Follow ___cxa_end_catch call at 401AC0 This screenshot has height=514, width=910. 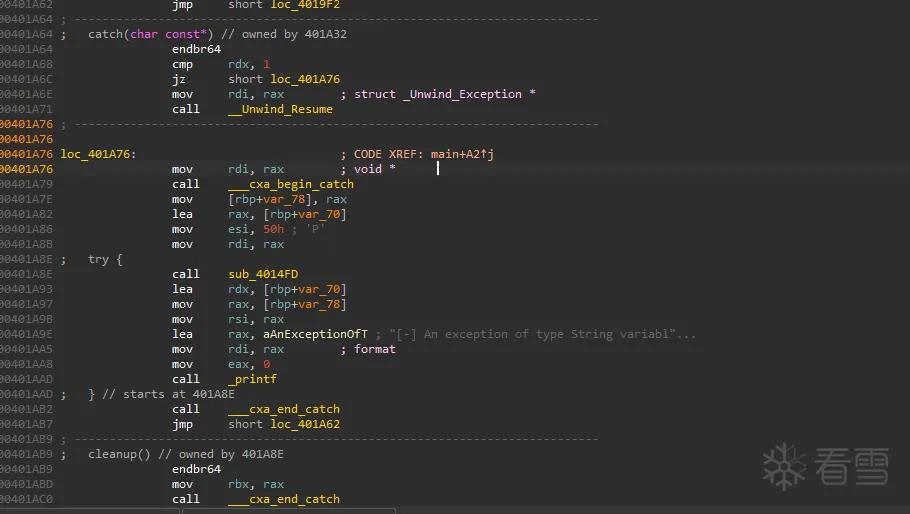coord(284,499)
